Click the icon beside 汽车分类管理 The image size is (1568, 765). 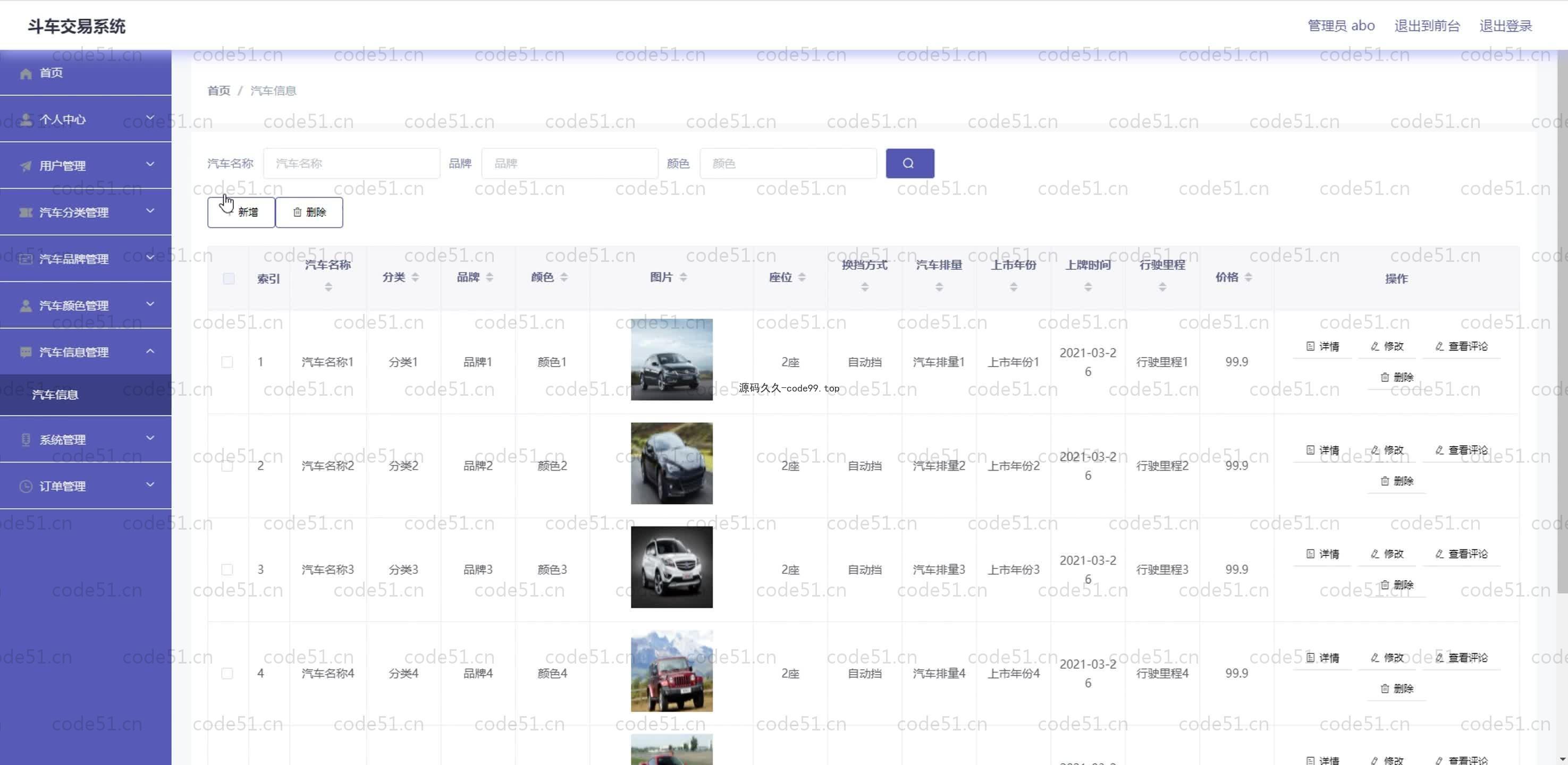(26, 212)
